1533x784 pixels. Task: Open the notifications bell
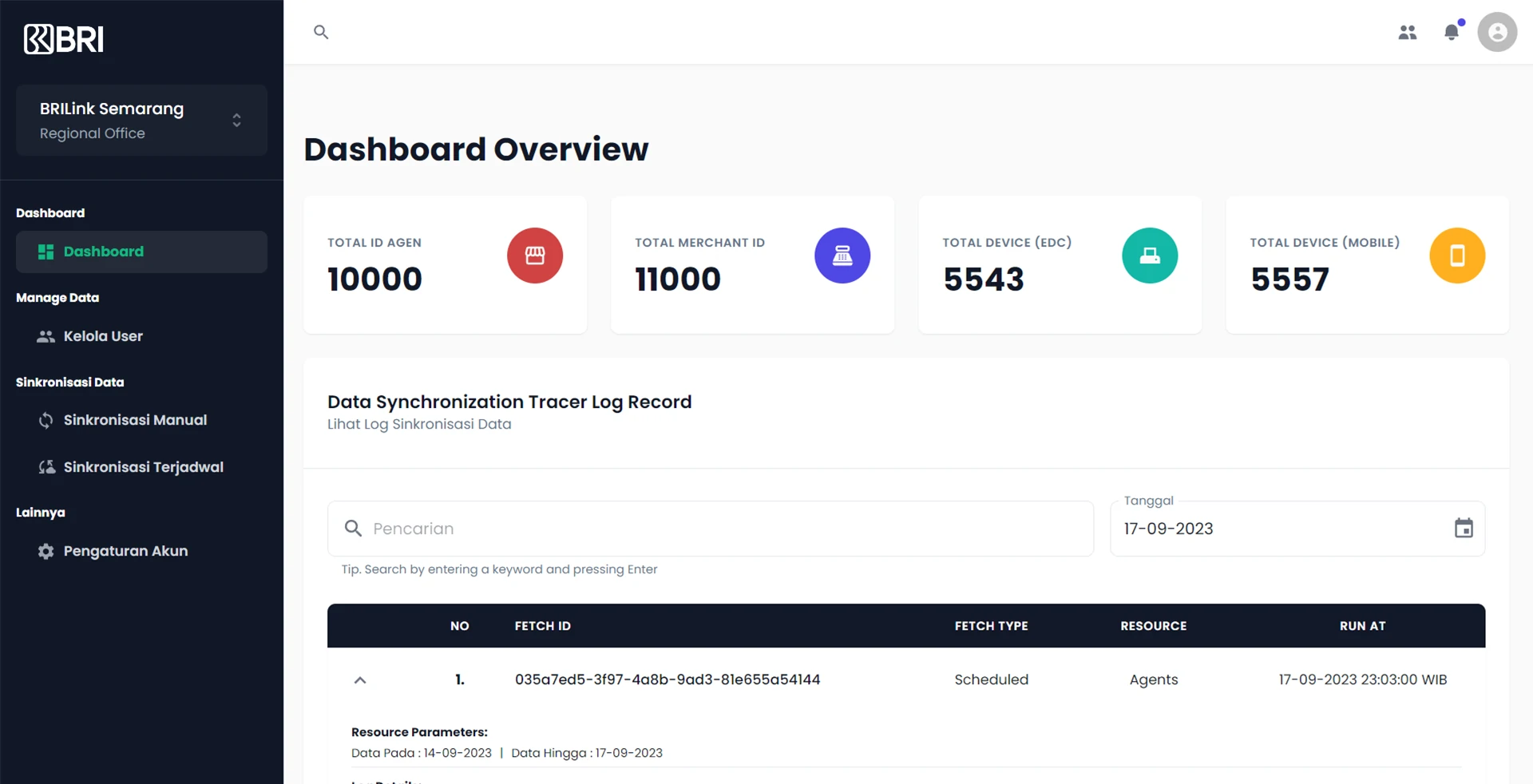point(1452,32)
